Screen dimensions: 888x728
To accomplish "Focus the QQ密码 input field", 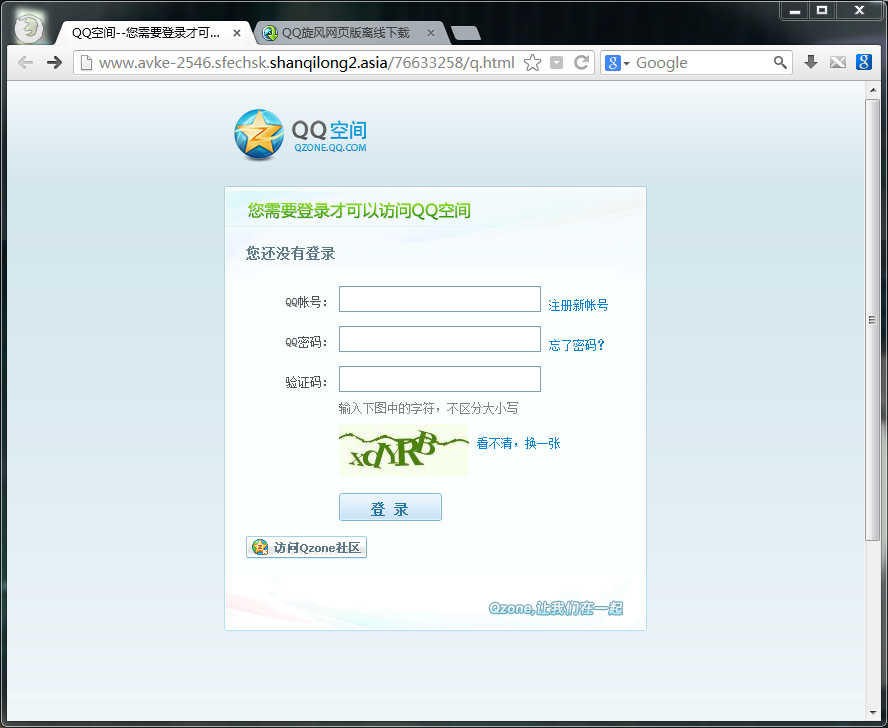I will click(439, 339).
